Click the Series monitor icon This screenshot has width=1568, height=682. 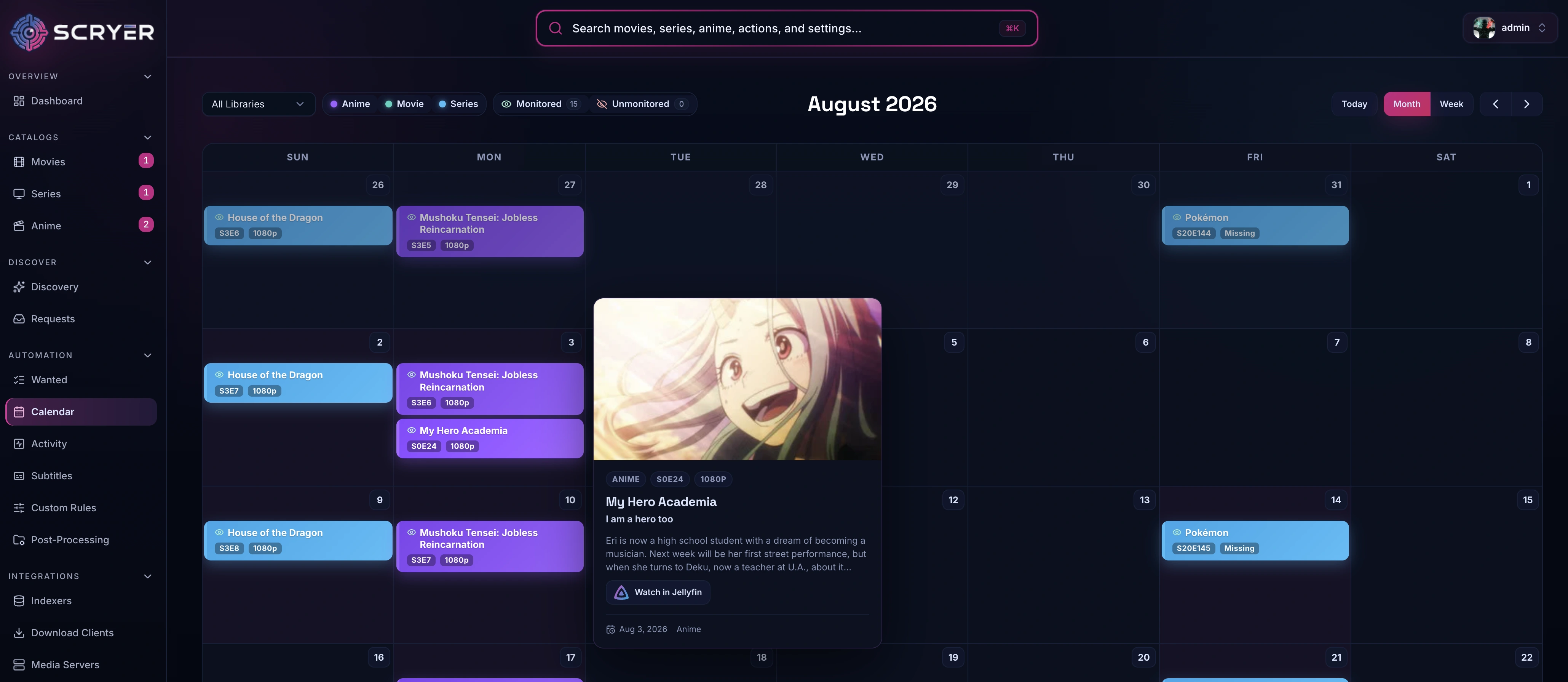[19, 194]
